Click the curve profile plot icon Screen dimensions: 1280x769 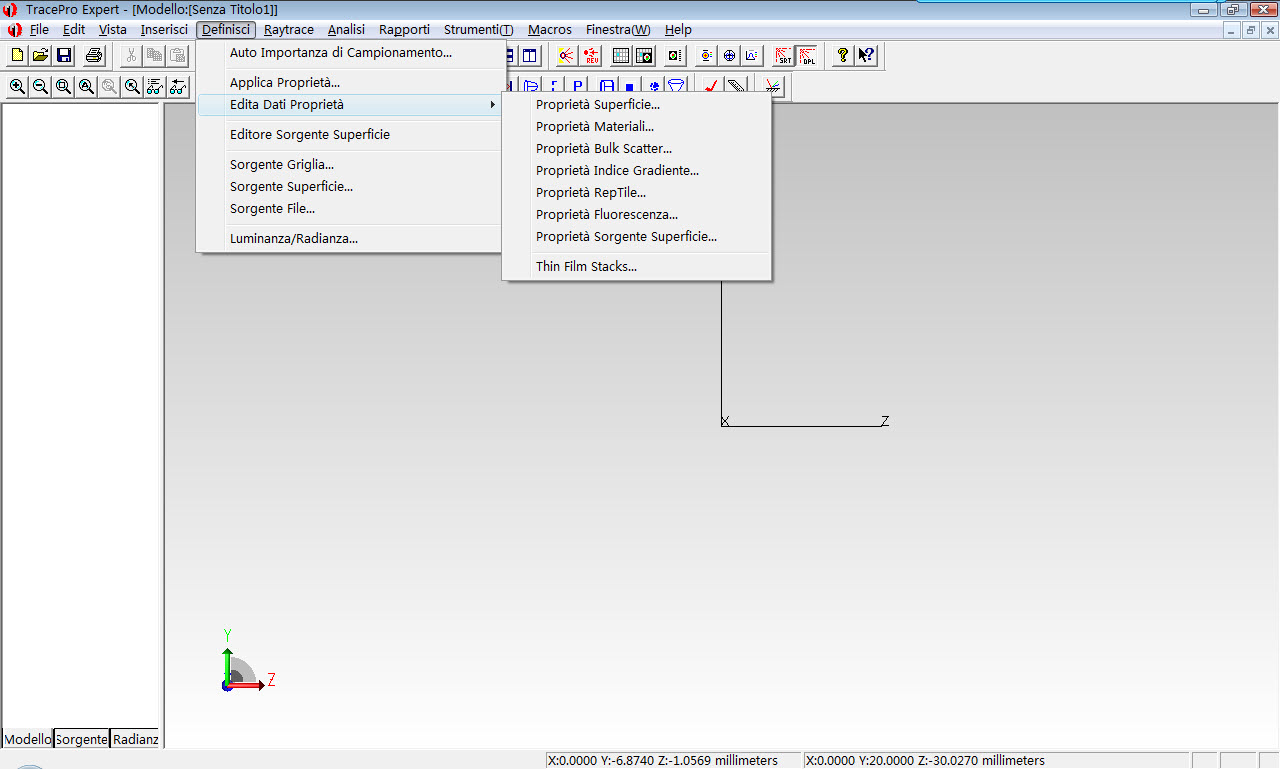coord(752,55)
